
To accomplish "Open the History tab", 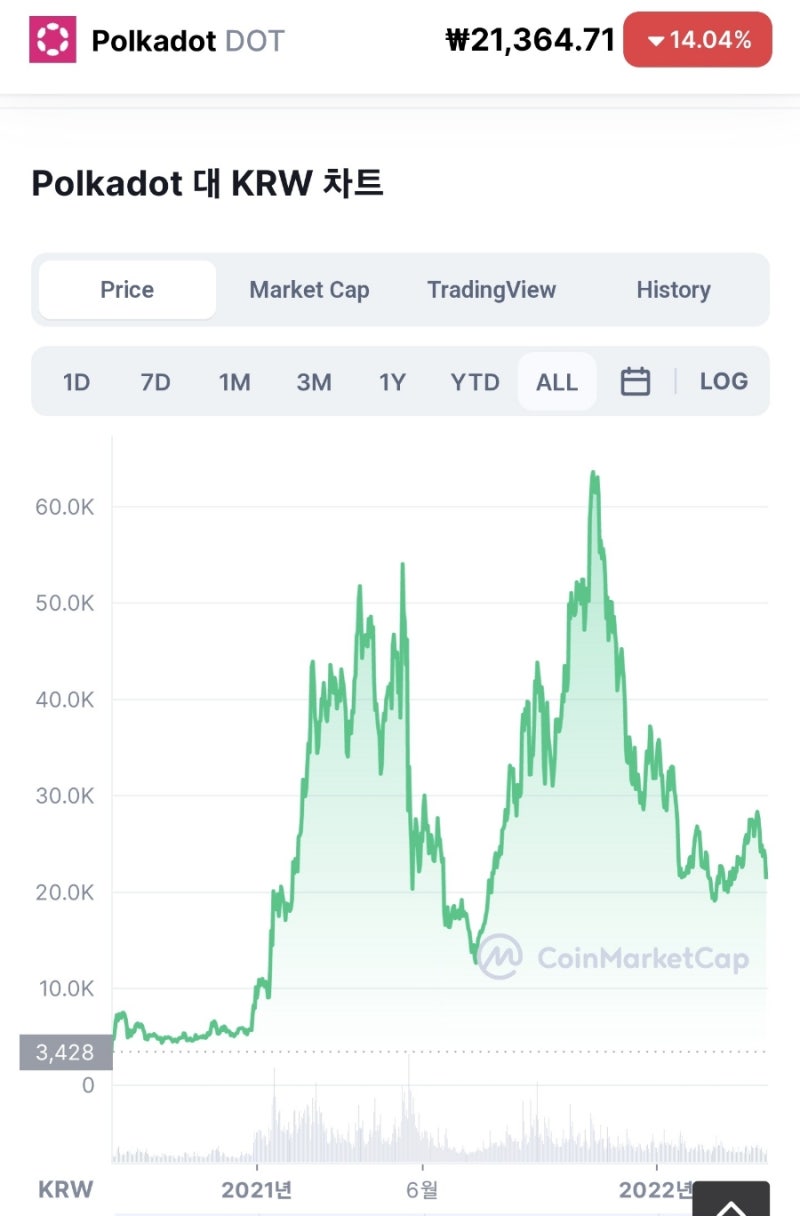I will 673,290.
